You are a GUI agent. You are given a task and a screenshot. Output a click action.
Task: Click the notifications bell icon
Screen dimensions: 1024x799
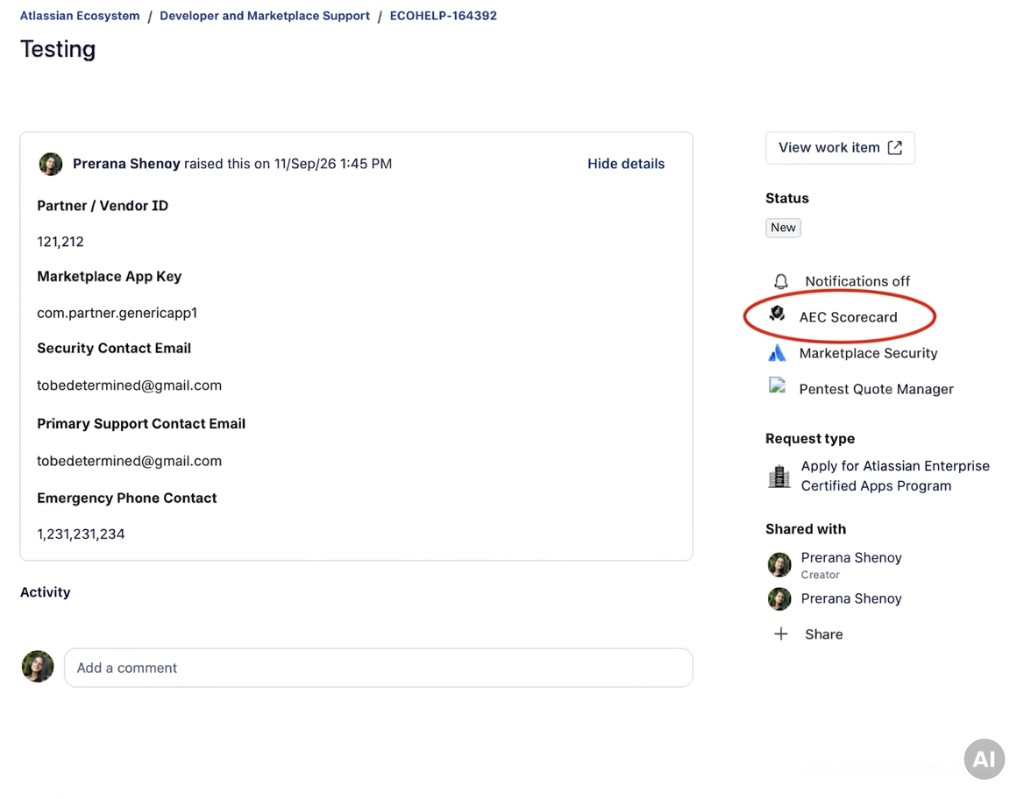[x=780, y=282]
